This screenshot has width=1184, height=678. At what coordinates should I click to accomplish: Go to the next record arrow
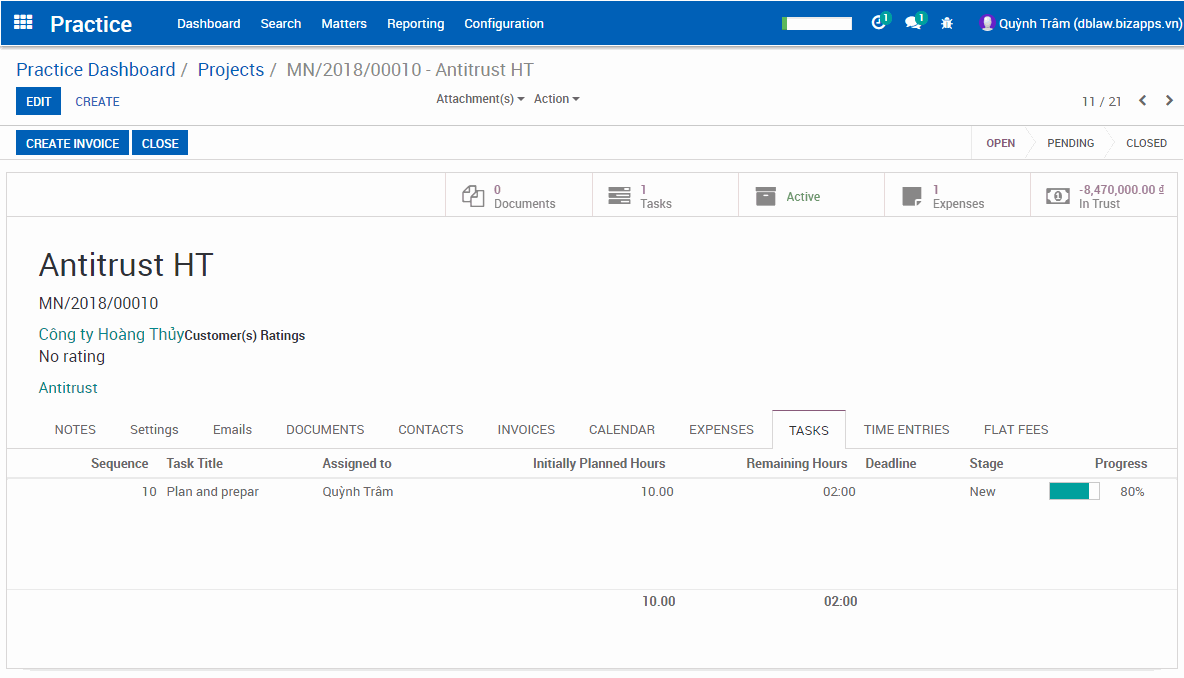pyautogui.click(x=1169, y=101)
